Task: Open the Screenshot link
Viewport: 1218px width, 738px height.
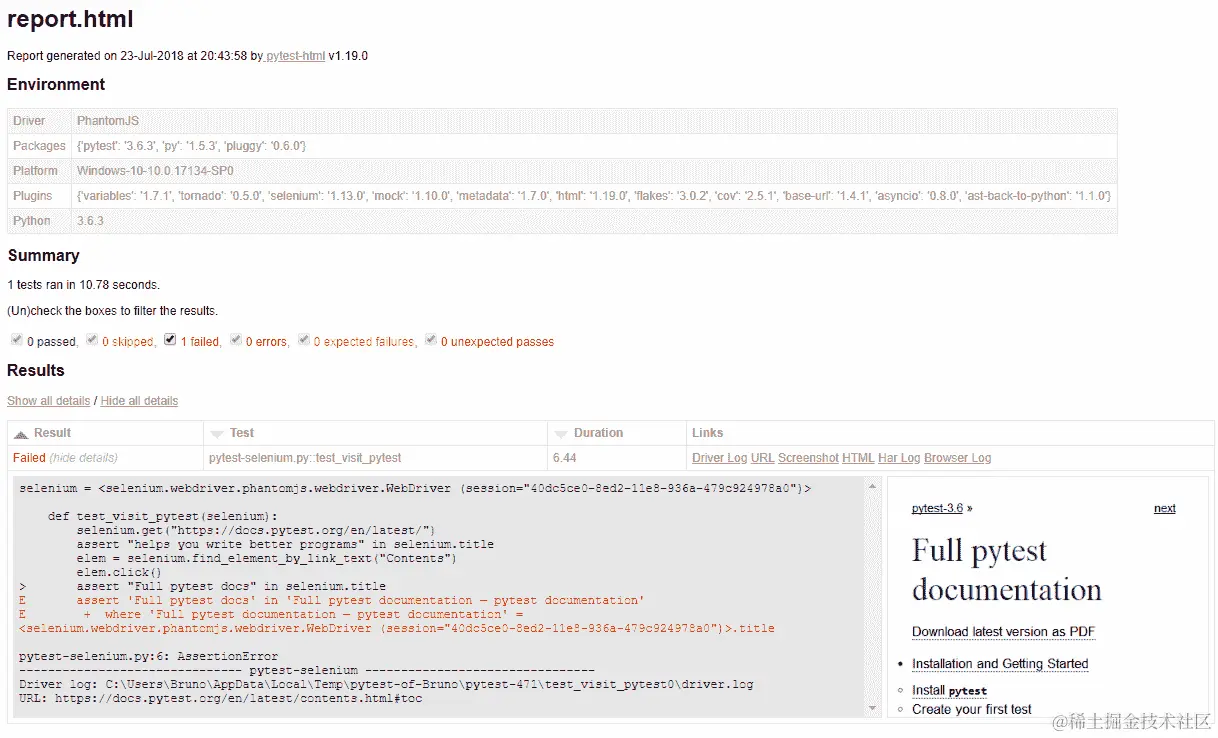Action: click(x=808, y=458)
